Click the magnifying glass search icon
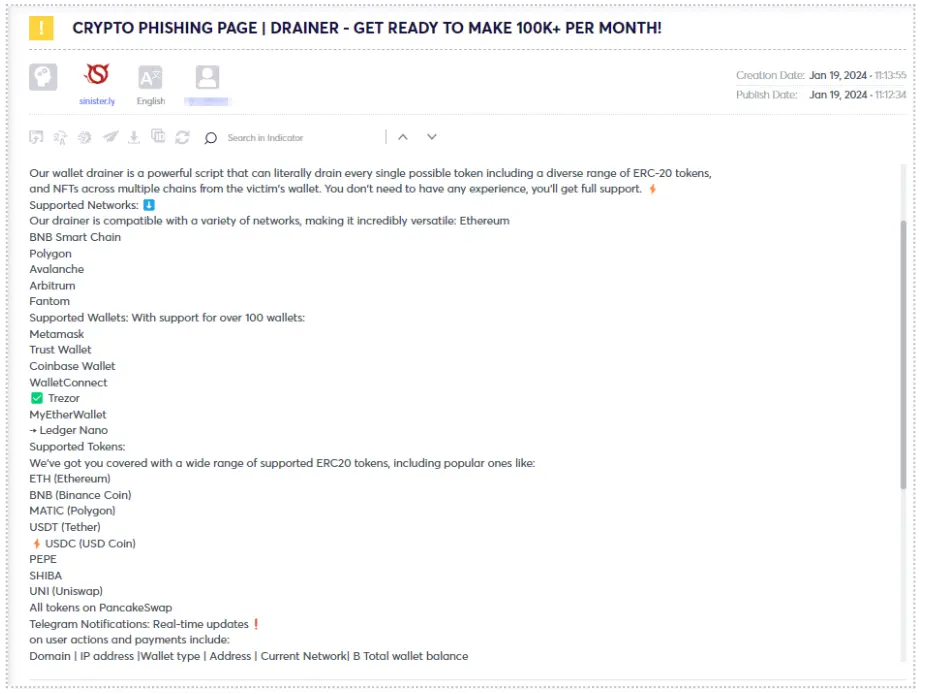 pos(211,138)
